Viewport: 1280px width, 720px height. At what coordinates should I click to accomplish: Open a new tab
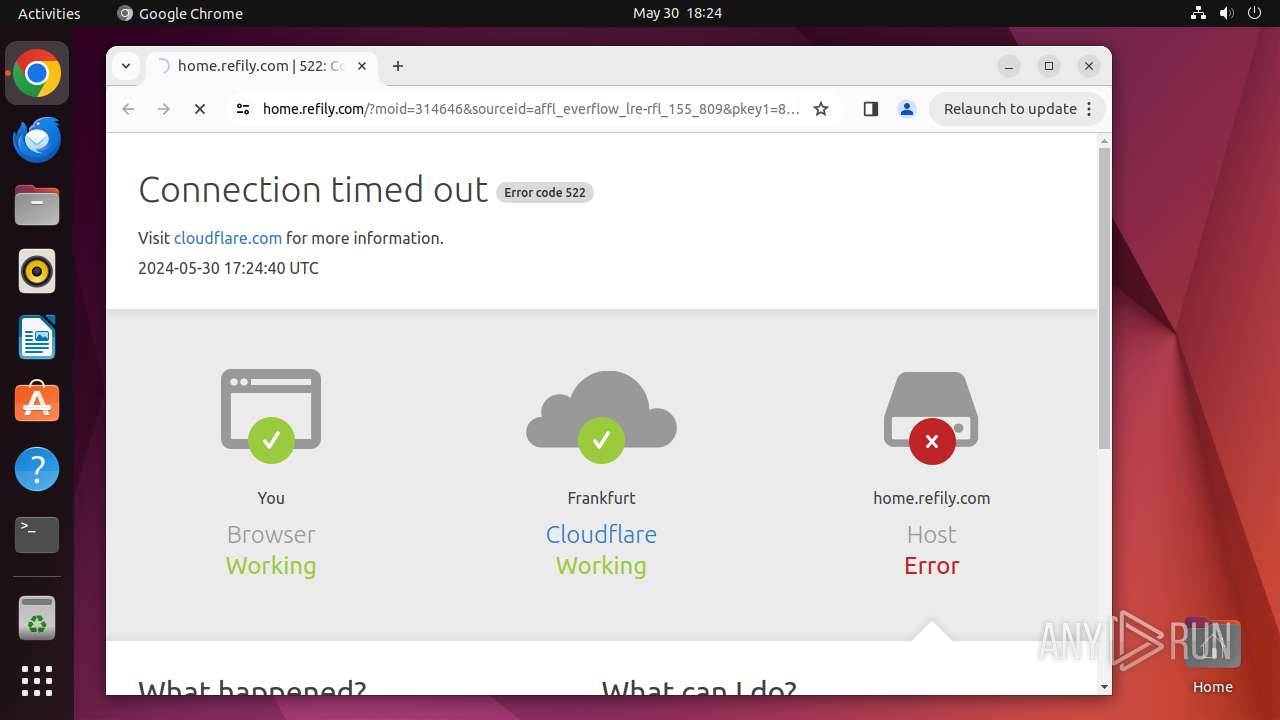398,66
